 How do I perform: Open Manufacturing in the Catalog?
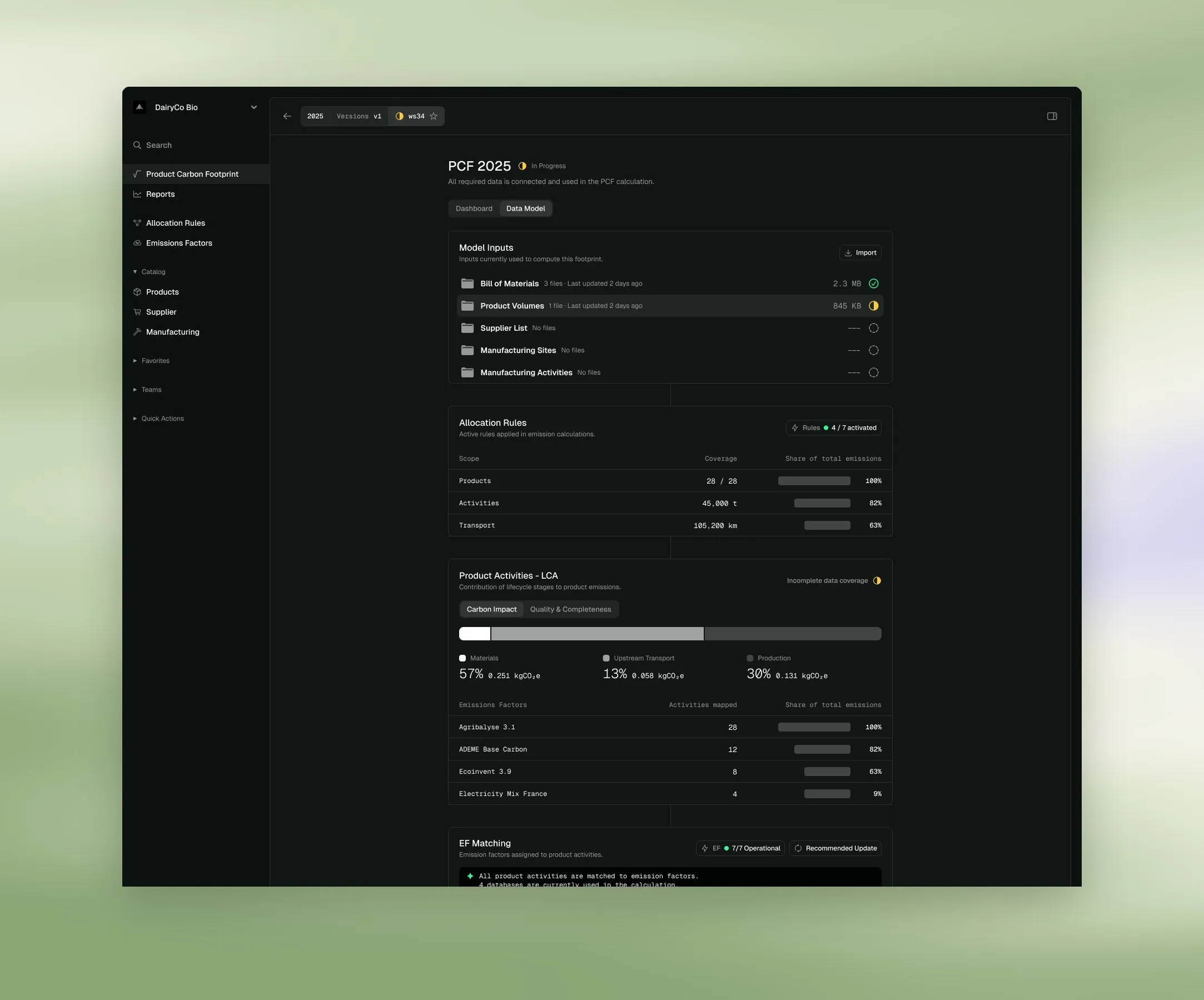tap(196, 332)
